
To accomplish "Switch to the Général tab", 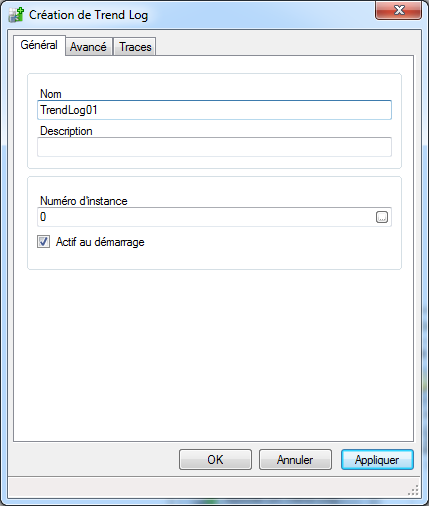I will (39, 45).
